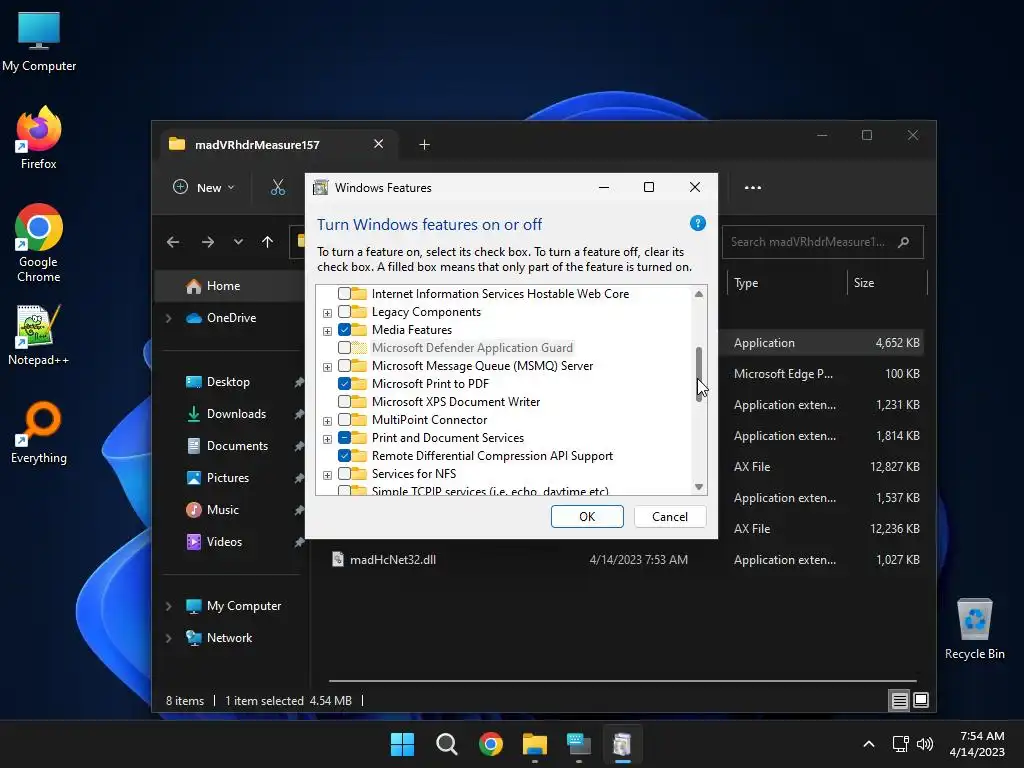Confirm Windows Features with OK
The height and width of the screenshot is (768, 1024).
587,517
